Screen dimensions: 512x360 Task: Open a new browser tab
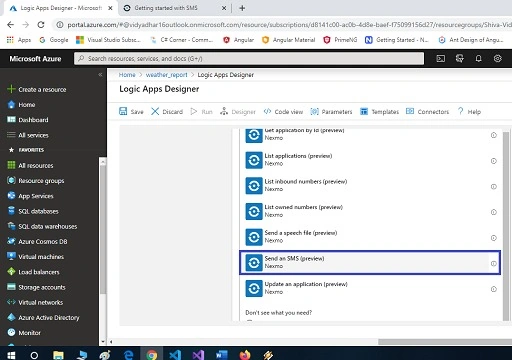tap(242, 8)
